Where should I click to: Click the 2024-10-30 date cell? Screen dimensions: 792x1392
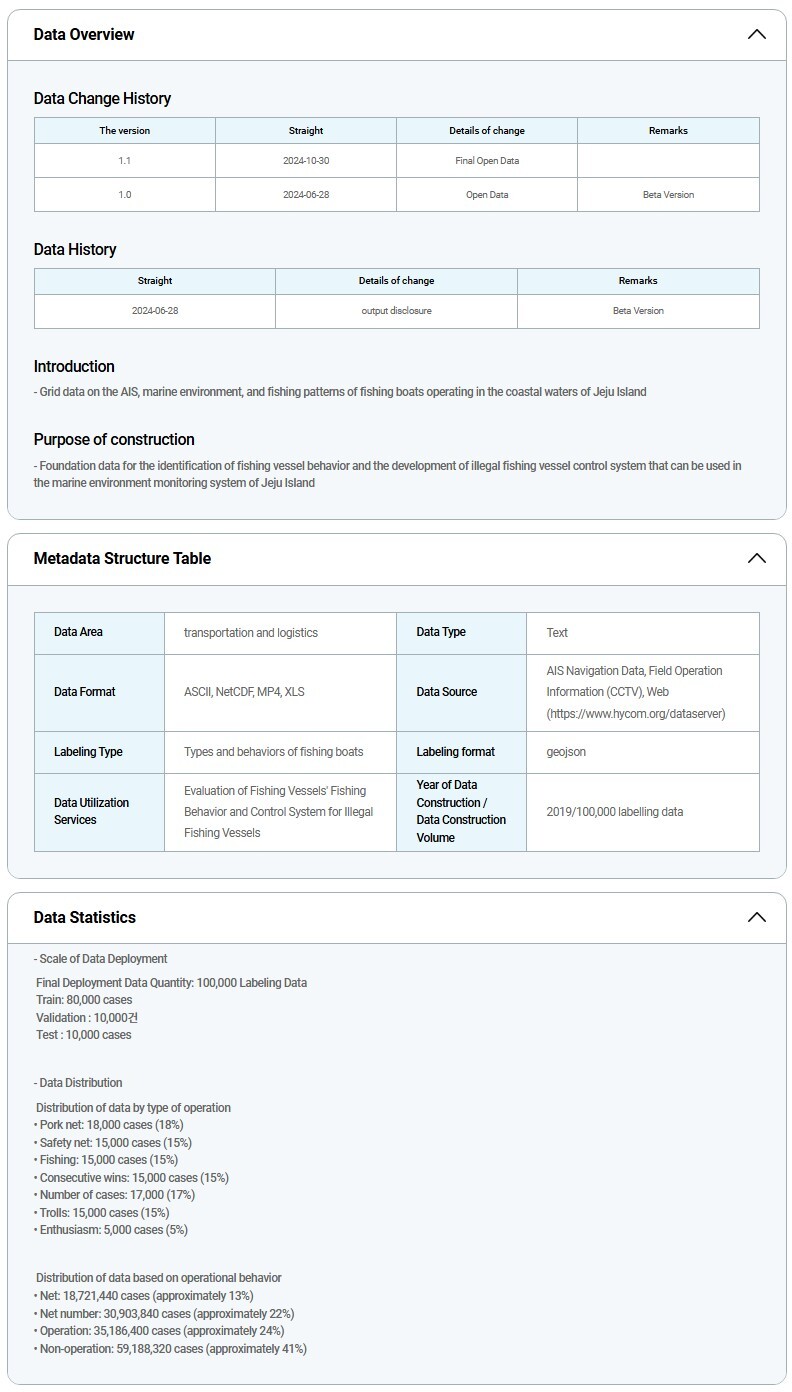click(x=306, y=160)
